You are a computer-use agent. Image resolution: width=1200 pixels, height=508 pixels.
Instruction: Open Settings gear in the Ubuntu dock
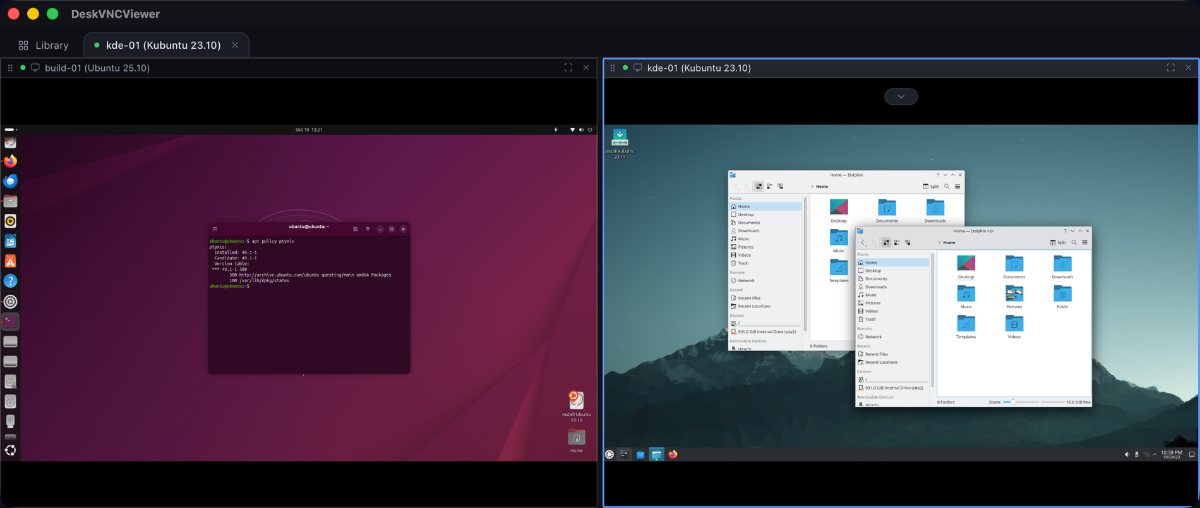[10, 302]
